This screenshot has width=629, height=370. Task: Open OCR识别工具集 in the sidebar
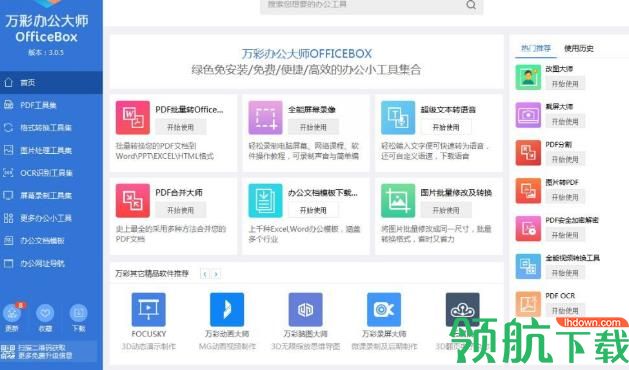pos(51,173)
